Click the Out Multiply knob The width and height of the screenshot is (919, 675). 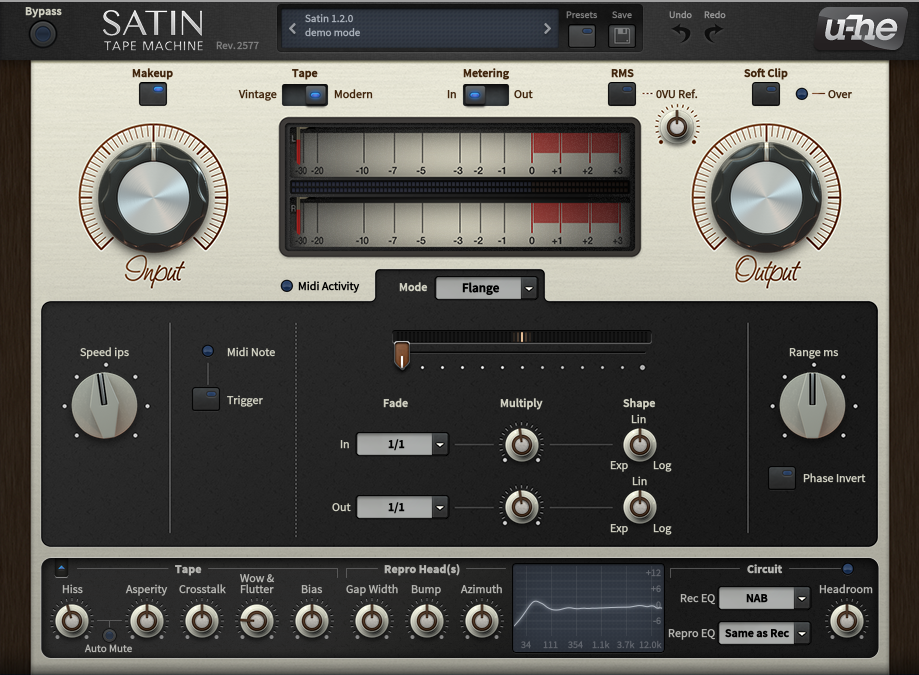pos(521,507)
